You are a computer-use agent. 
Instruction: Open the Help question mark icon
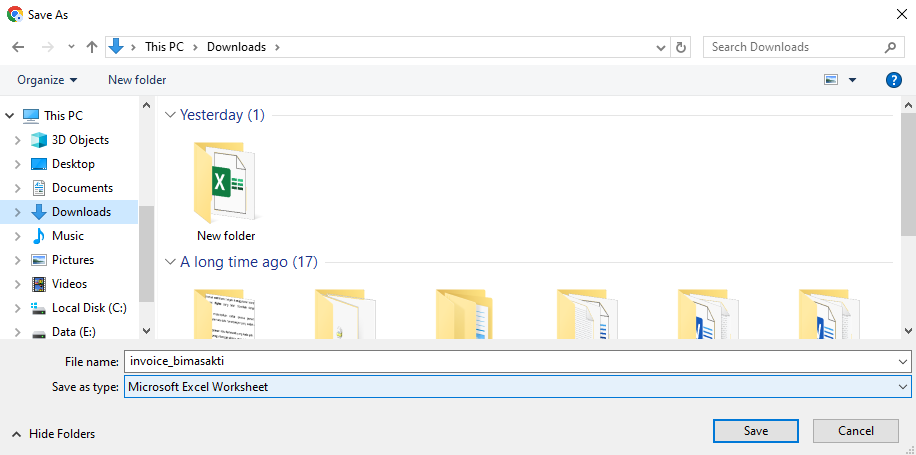point(894,80)
